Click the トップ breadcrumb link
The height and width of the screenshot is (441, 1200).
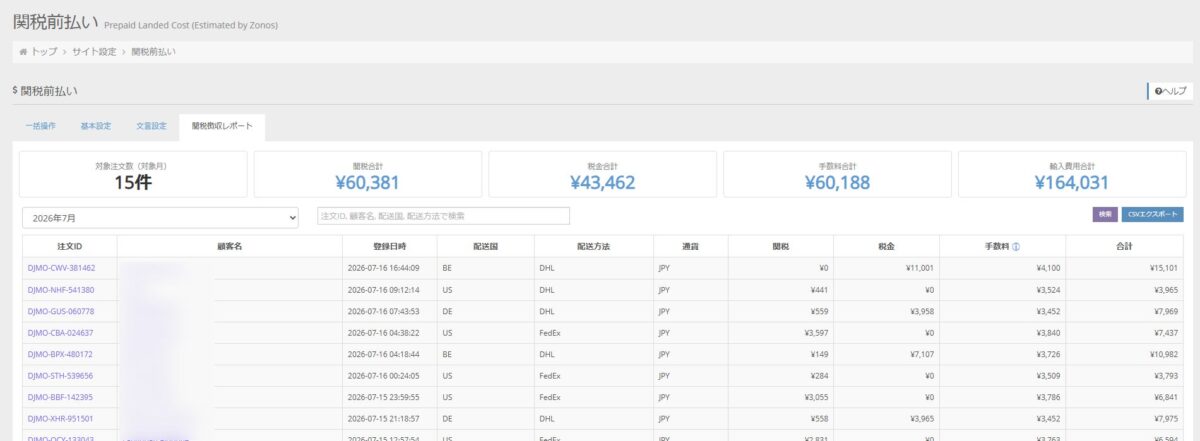pyautogui.click(x=44, y=51)
